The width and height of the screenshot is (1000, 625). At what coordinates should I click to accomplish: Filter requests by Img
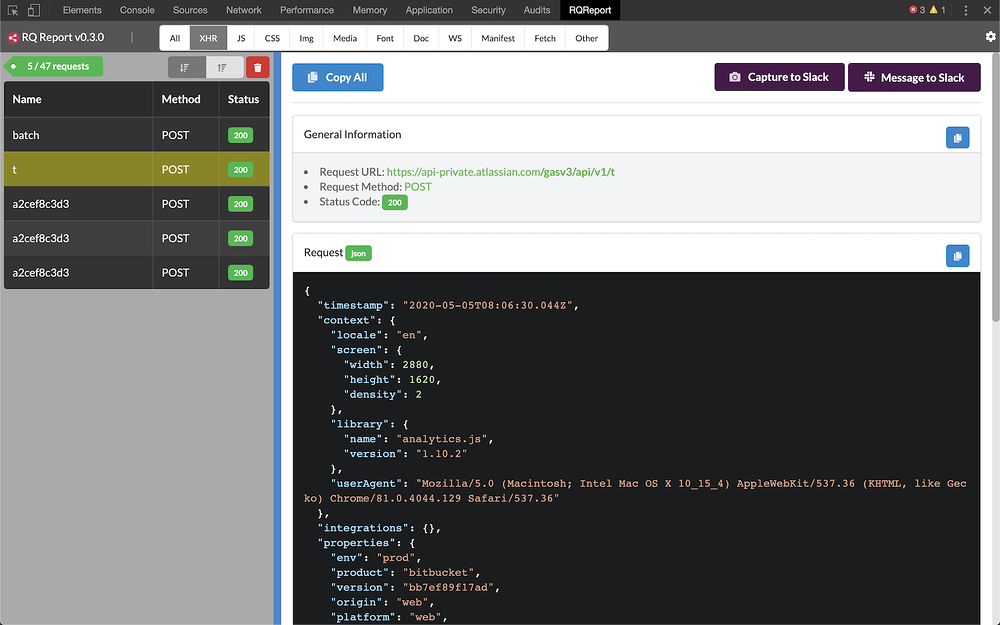[307, 38]
